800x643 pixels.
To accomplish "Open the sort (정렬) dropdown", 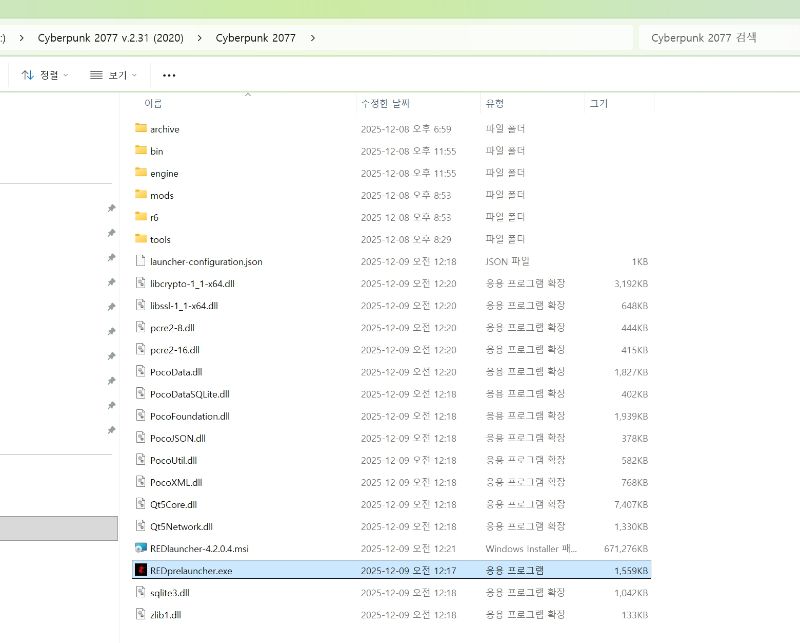I will tap(45, 75).
